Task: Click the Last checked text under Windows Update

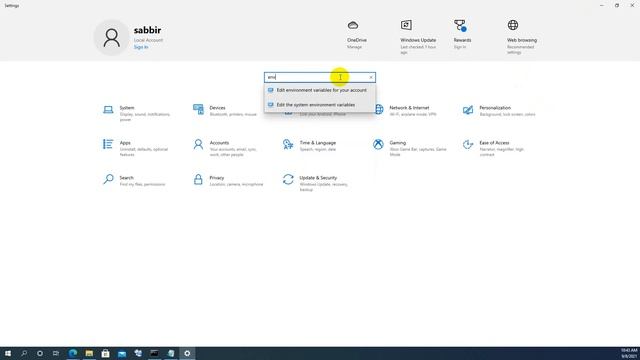Action: [418, 50]
